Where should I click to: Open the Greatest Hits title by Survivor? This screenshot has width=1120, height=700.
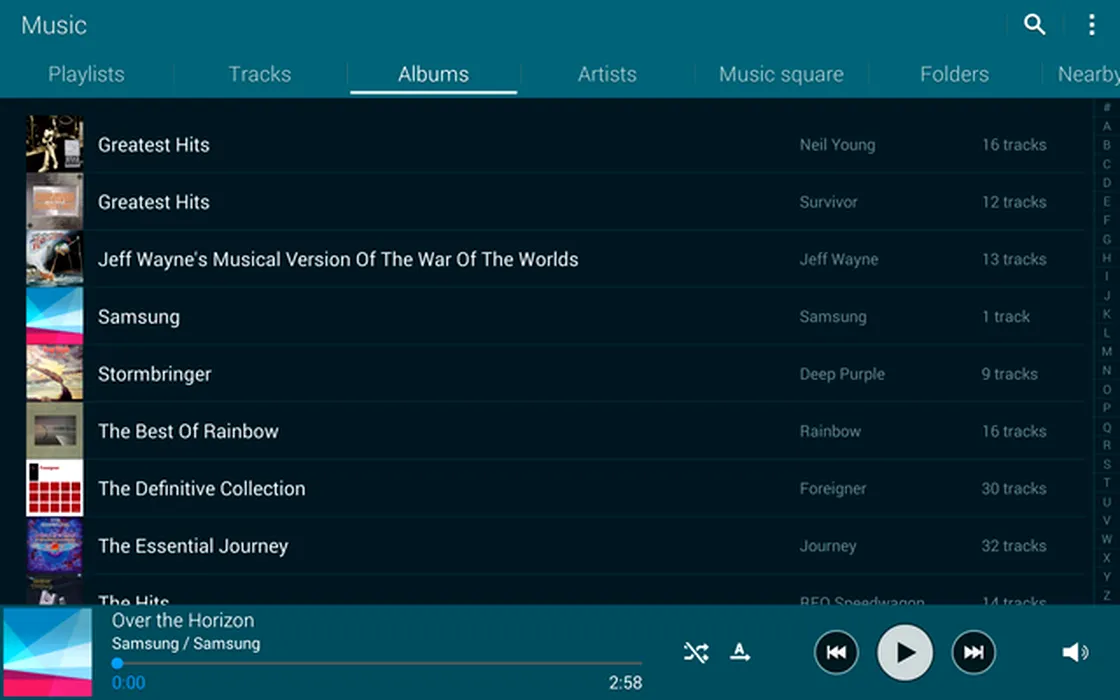point(154,202)
